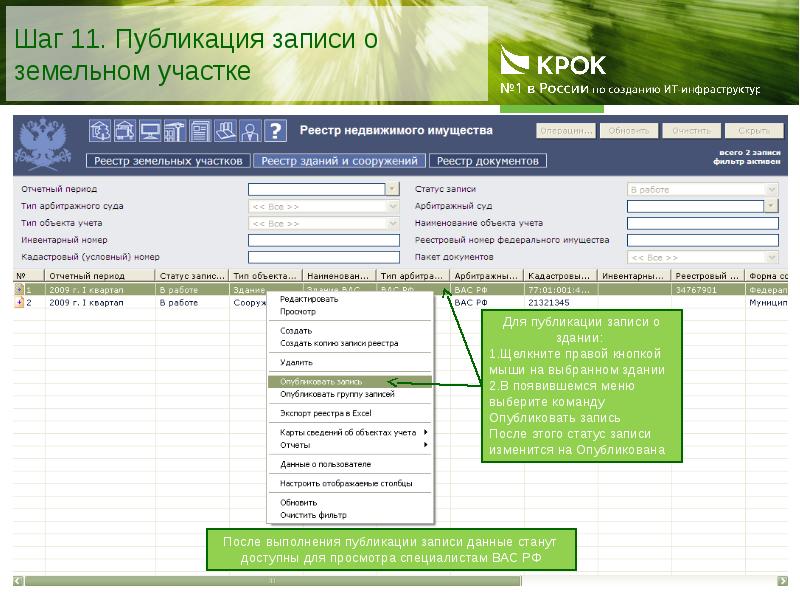The height and width of the screenshot is (600, 800).
Task: Click the document sheet toolbar icon
Action: [x=200, y=131]
